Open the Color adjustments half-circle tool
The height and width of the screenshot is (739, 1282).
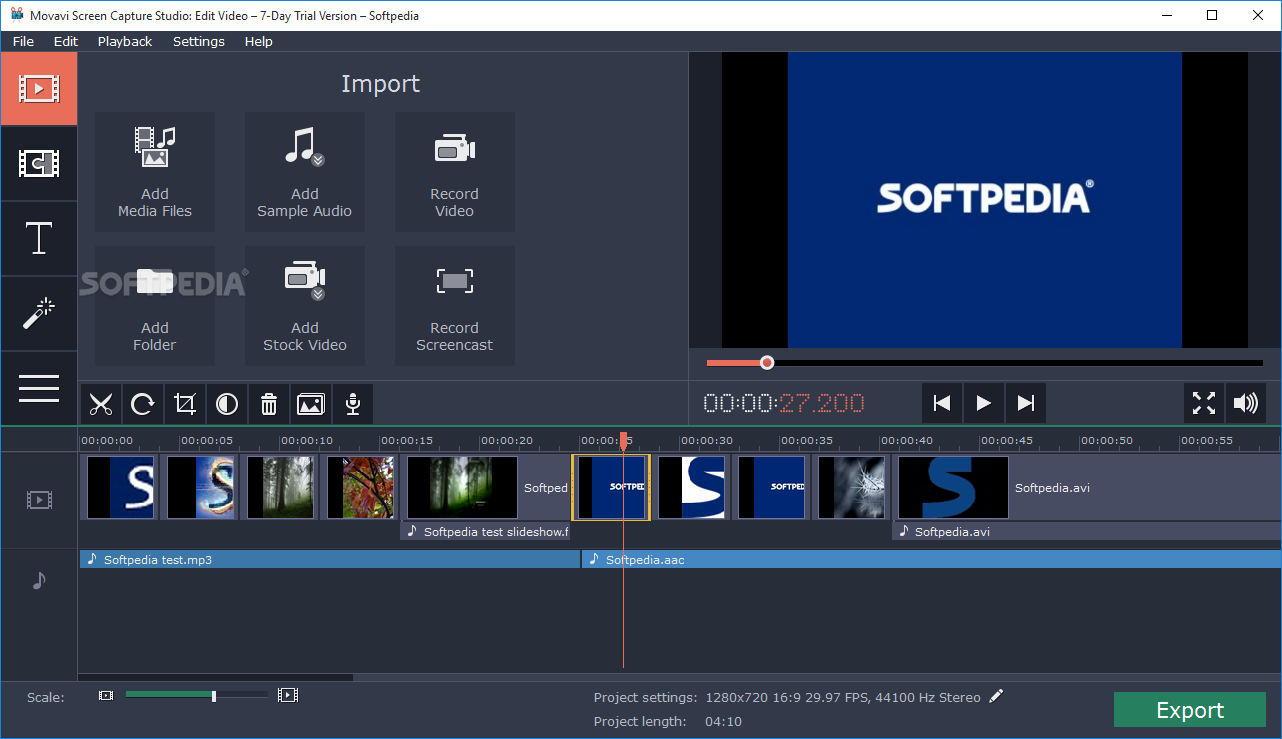tap(227, 404)
